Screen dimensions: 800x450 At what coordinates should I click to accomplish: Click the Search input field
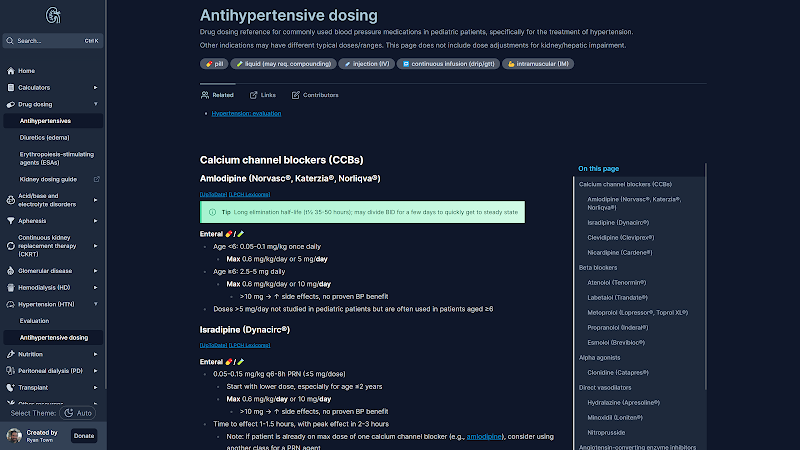(x=53, y=41)
